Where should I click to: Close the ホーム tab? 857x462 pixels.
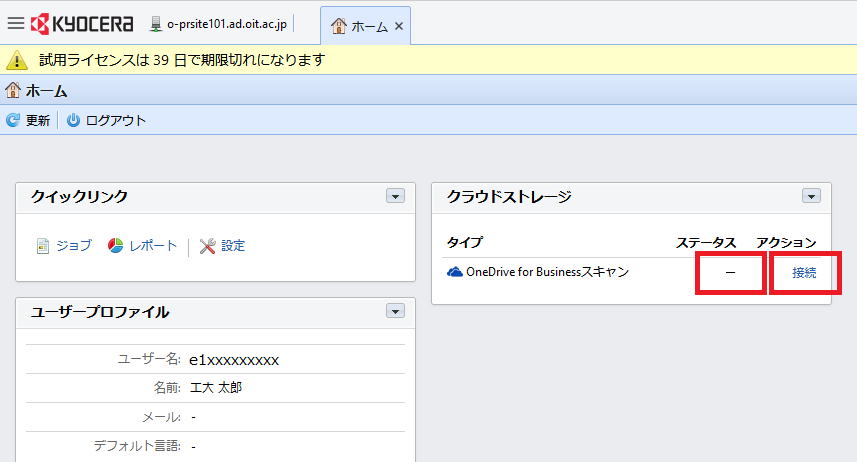pyautogui.click(x=399, y=26)
